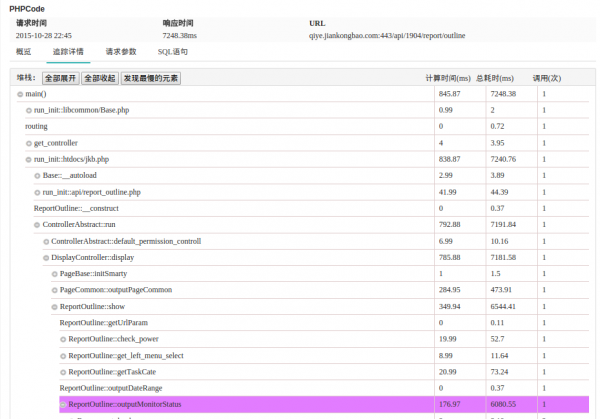Expand run_init::libcommon/Base.php node
This screenshot has width=600, height=419.
coord(29,110)
